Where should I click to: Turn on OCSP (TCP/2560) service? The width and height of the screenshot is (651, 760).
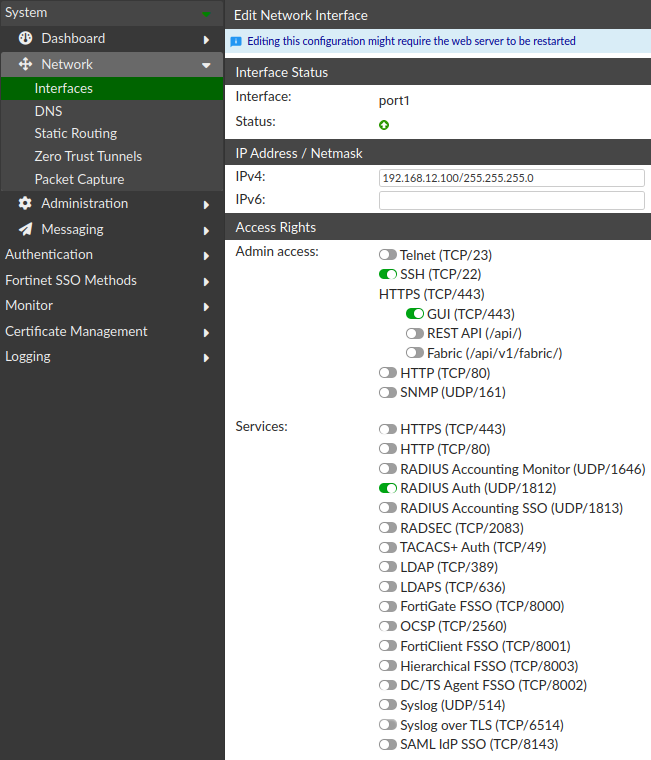point(388,626)
